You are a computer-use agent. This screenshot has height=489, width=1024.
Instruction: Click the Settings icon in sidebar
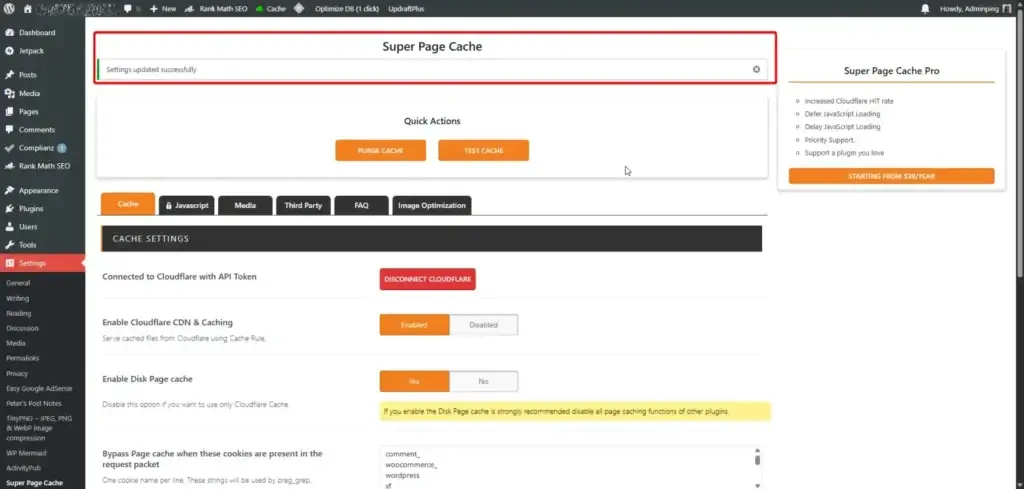click(10, 263)
